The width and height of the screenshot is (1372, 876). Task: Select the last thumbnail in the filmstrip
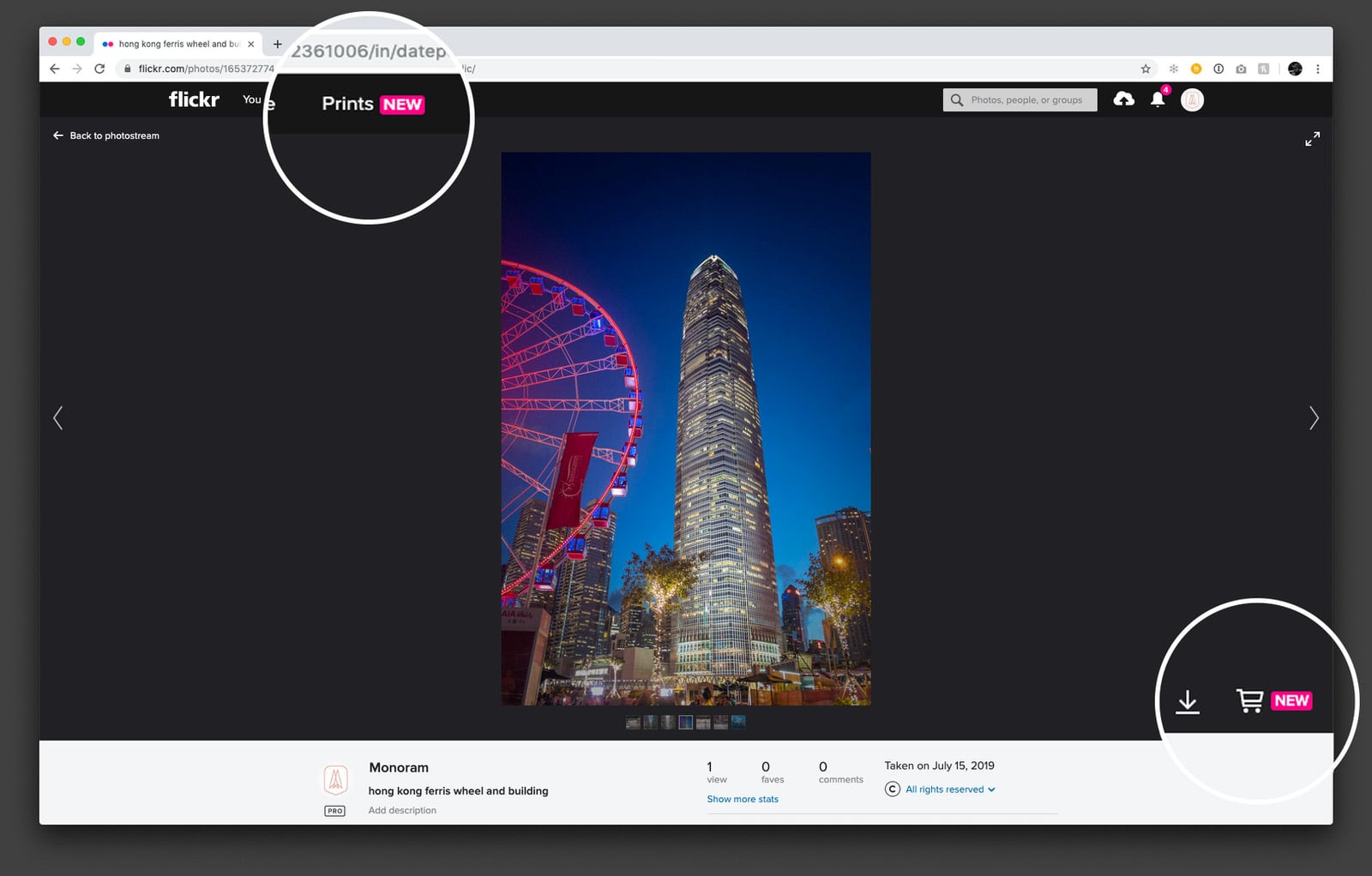point(738,722)
